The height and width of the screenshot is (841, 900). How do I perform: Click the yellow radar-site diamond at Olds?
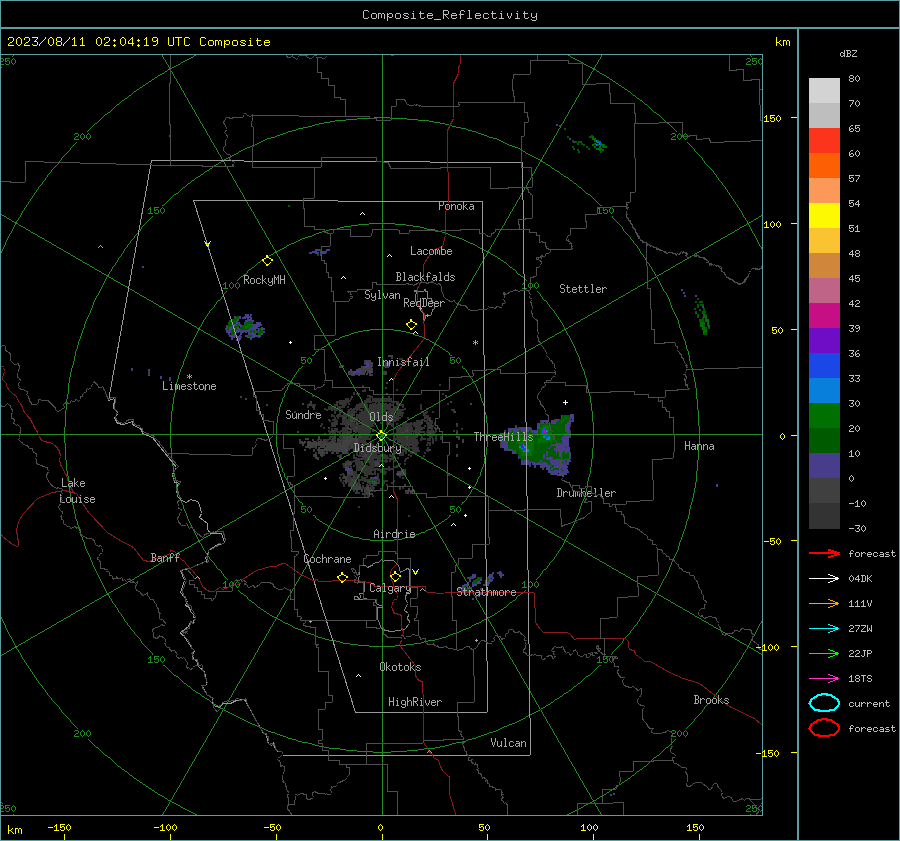point(381,436)
